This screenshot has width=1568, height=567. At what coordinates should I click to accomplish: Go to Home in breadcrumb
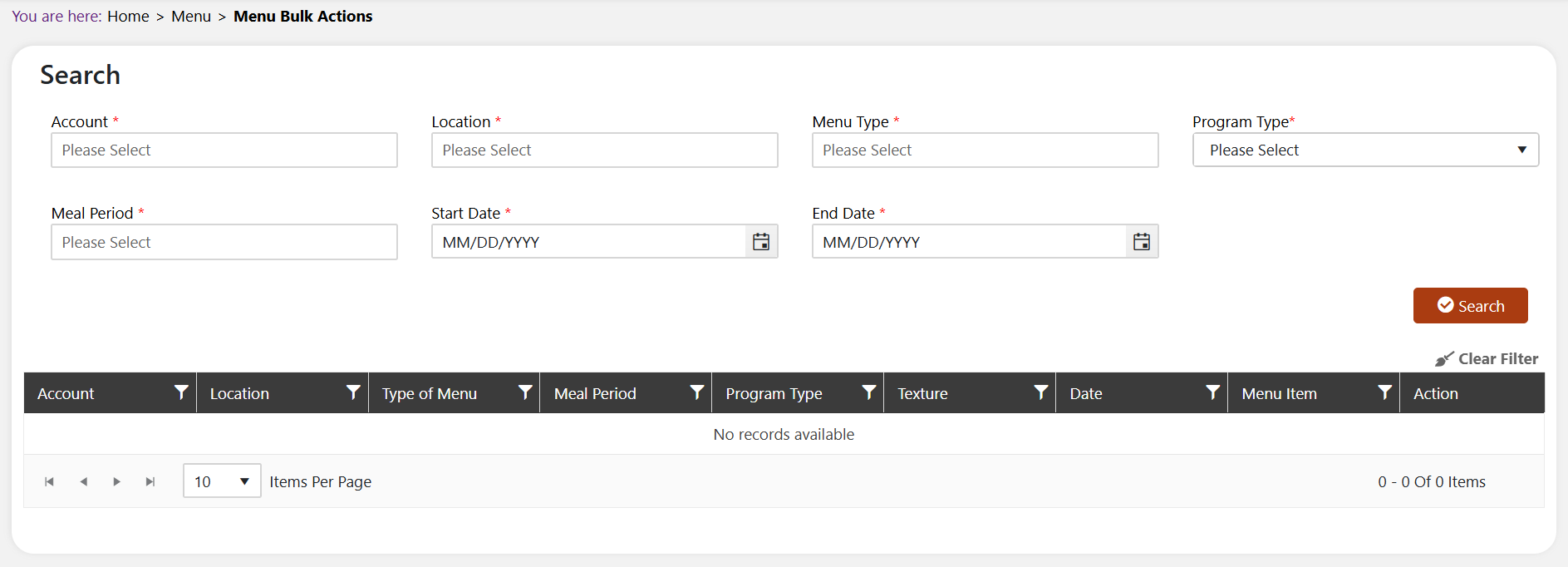pos(128,17)
